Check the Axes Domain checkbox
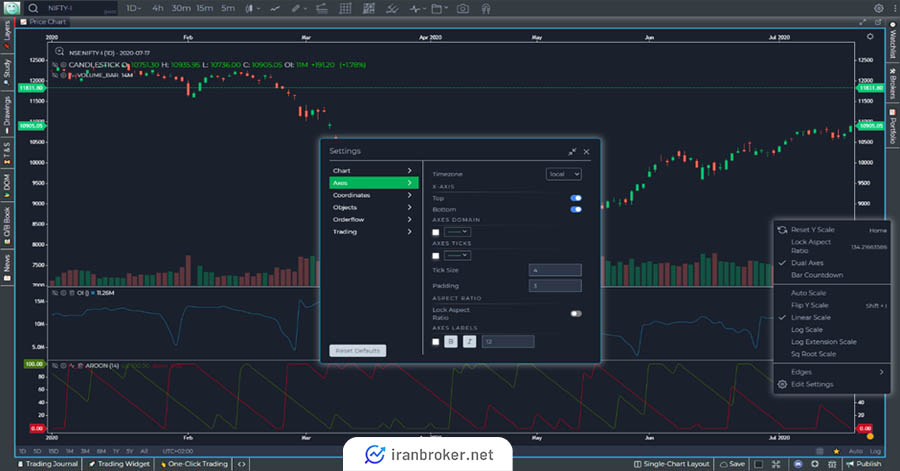The image size is (900, 471). pos(436,232)
